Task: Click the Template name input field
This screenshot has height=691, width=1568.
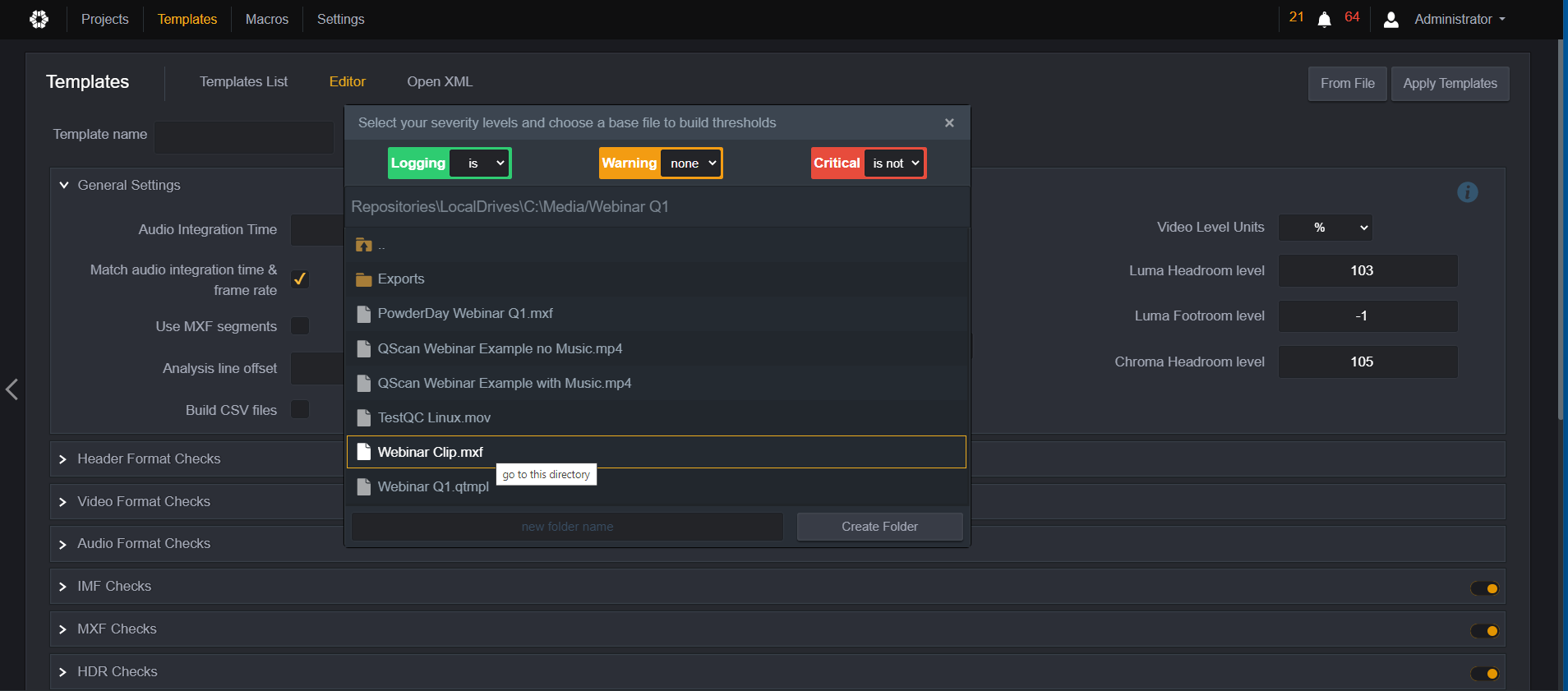Action: point(244,137)
